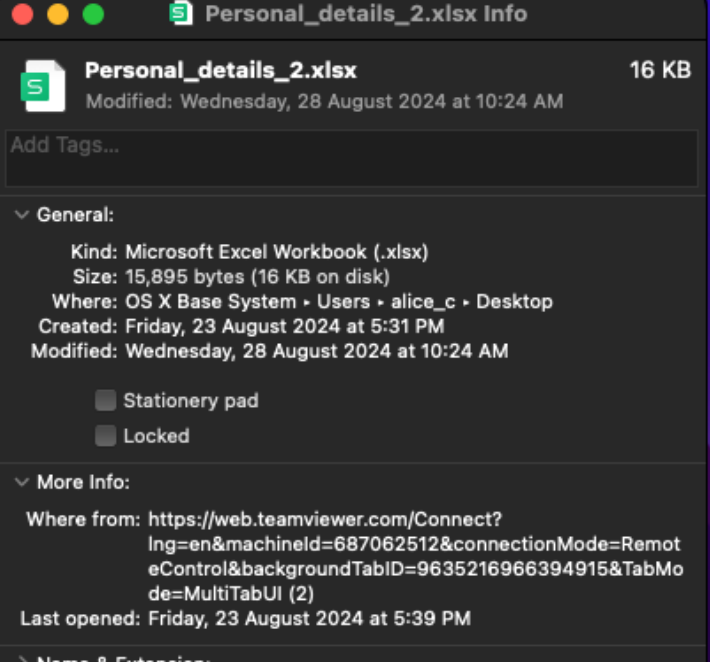The image size is (710, 662).
Task: Click the Modified value in General section
Action: pos(317,351)
